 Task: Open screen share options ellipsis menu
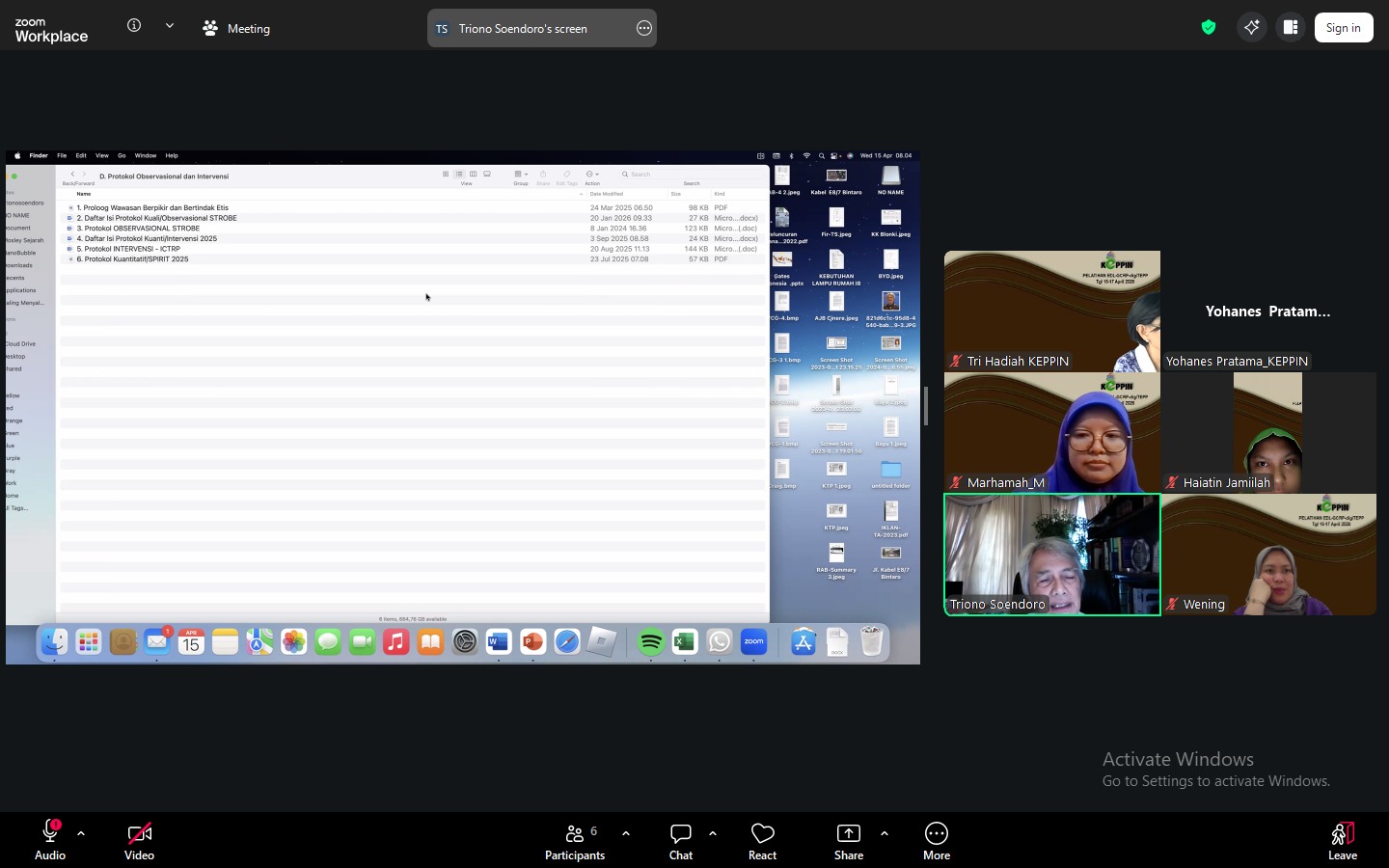pos(644,28)
